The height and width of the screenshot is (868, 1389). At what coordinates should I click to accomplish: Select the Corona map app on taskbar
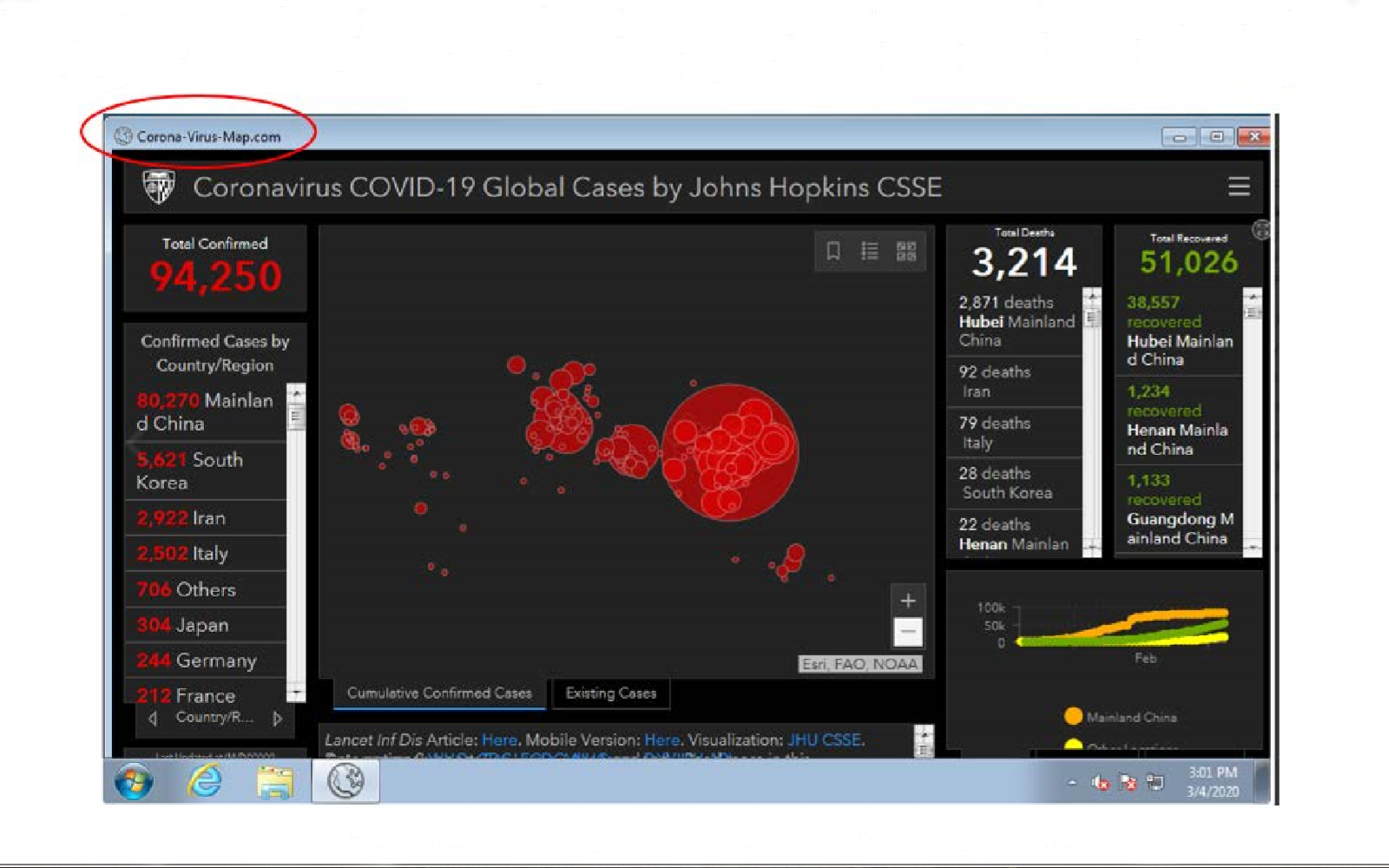click(x=346, y=781)
